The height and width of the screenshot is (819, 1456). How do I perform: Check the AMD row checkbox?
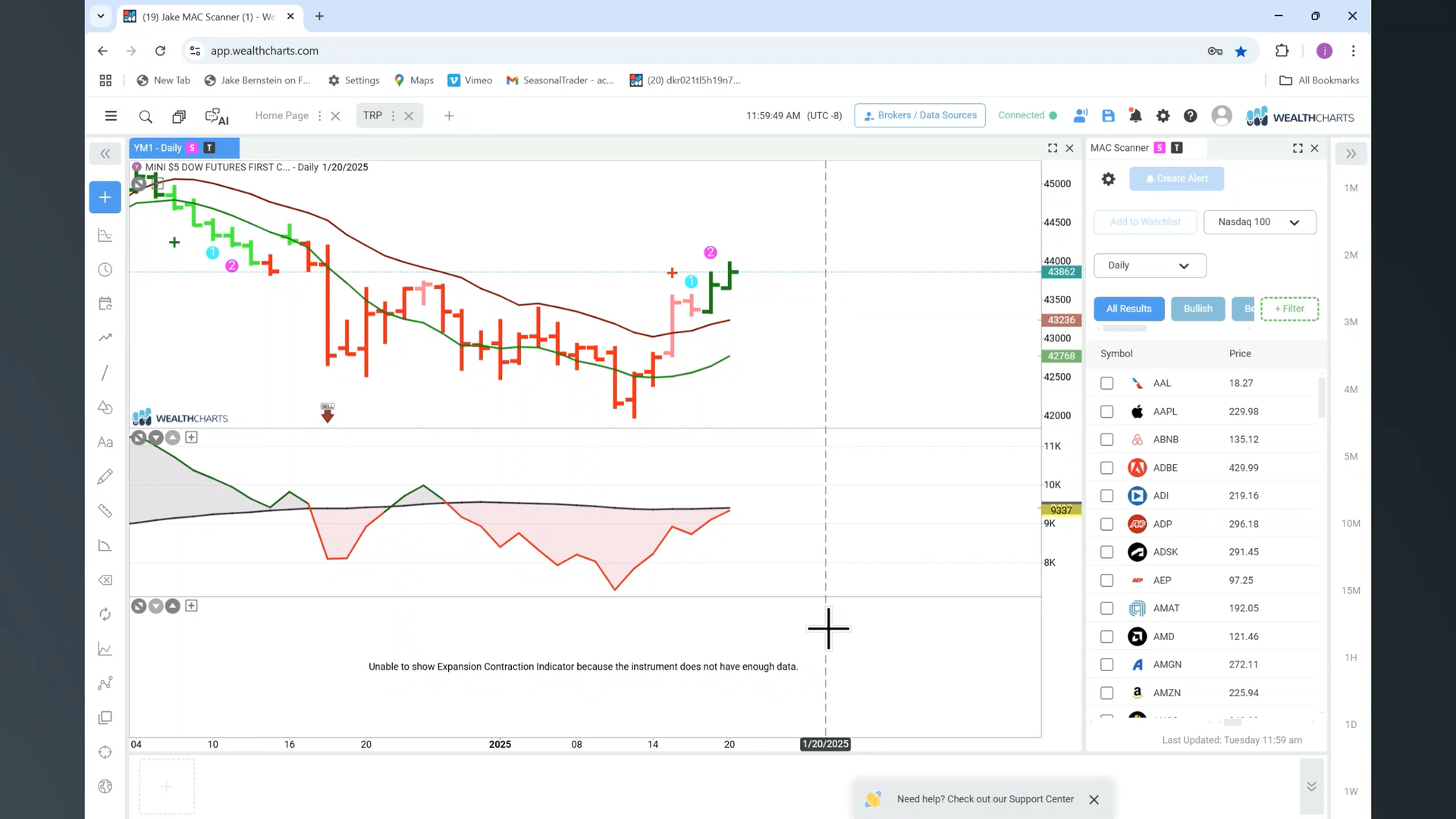pos(1106,637)
